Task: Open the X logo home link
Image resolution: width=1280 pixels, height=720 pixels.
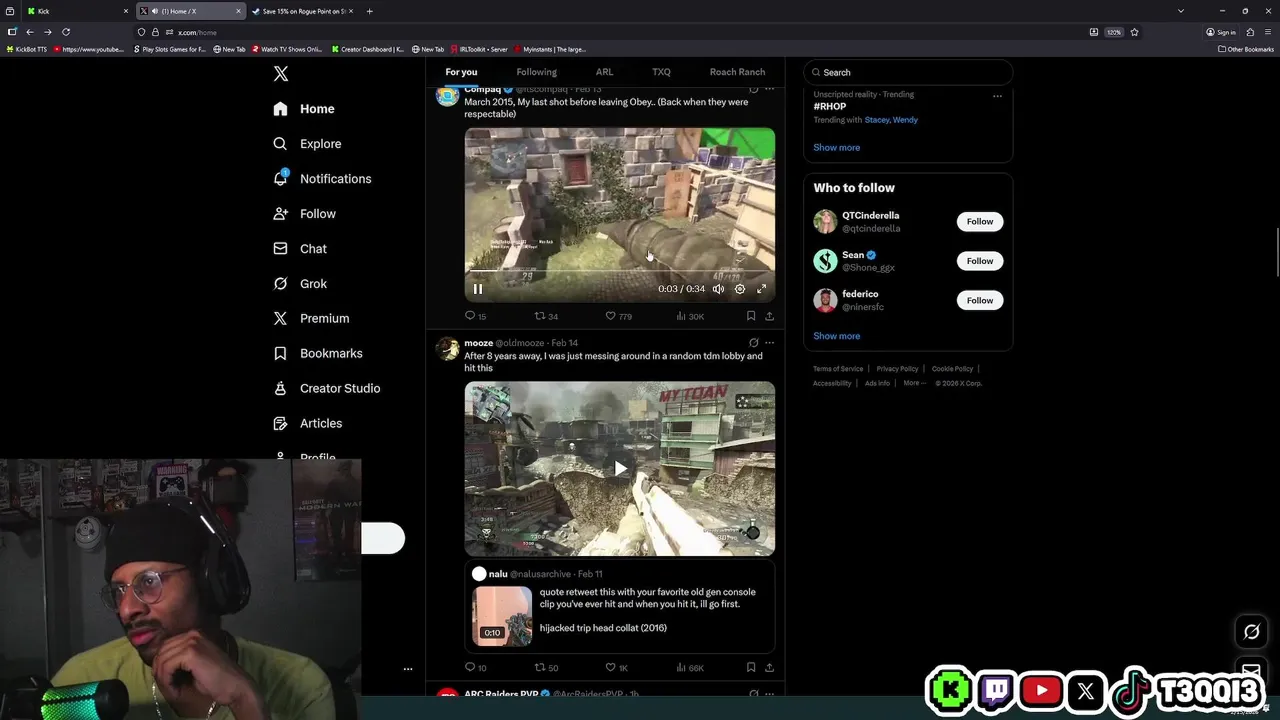Action: (281, 74)
